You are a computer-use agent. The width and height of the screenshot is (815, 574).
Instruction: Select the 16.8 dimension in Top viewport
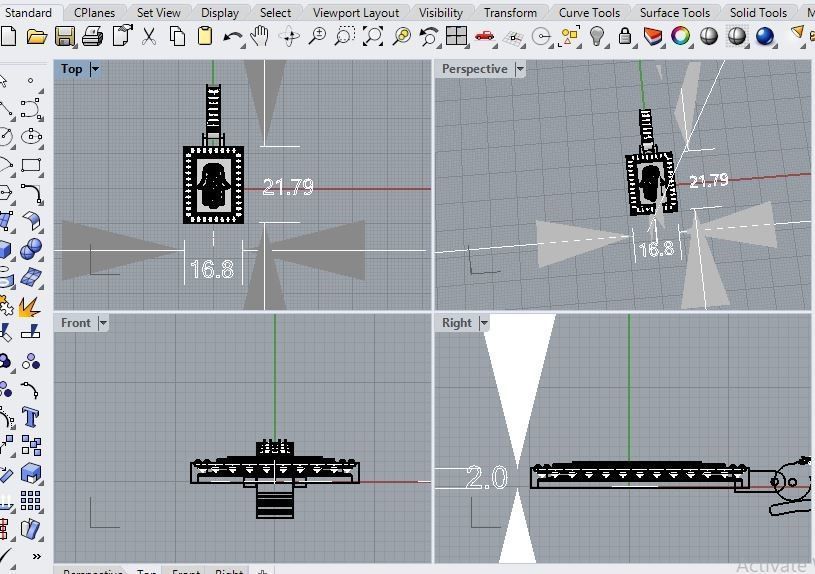[212, 269]
